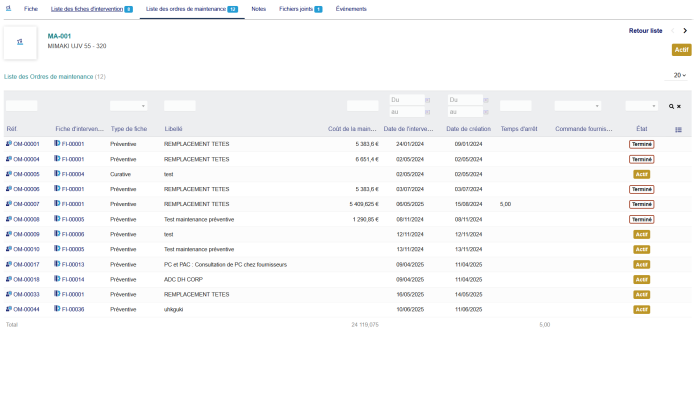Click the order icon beside OM-00001
The height and width of the screenshot is (410, 700).
pyautogui.click(x=9, y=144)
